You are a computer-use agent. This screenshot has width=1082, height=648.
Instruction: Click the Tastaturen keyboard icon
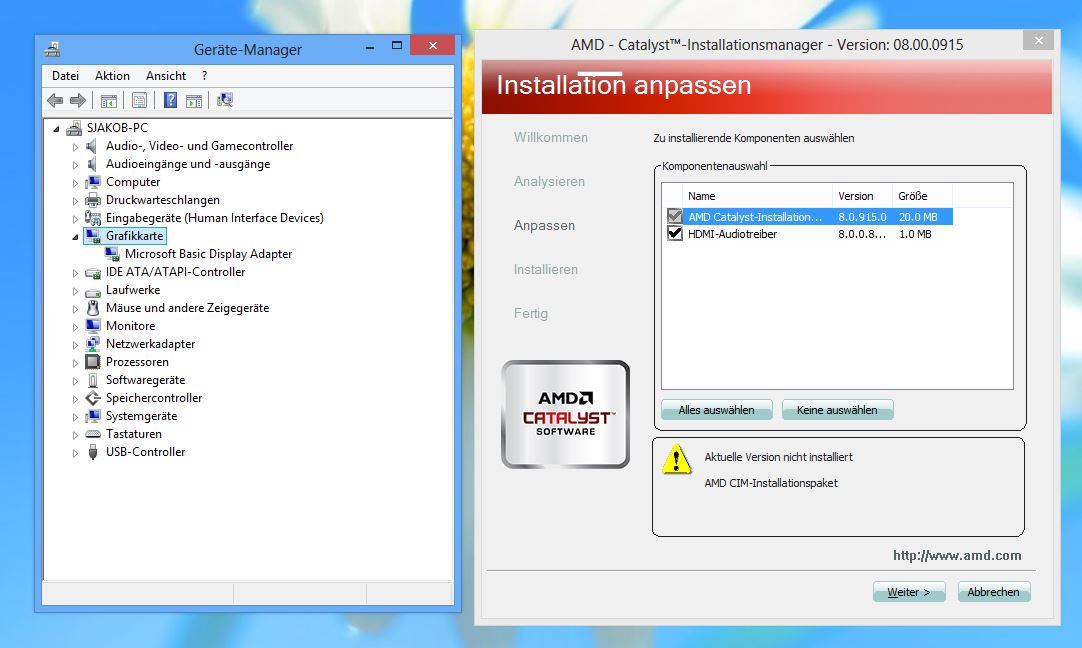click(x=92, y=434)
